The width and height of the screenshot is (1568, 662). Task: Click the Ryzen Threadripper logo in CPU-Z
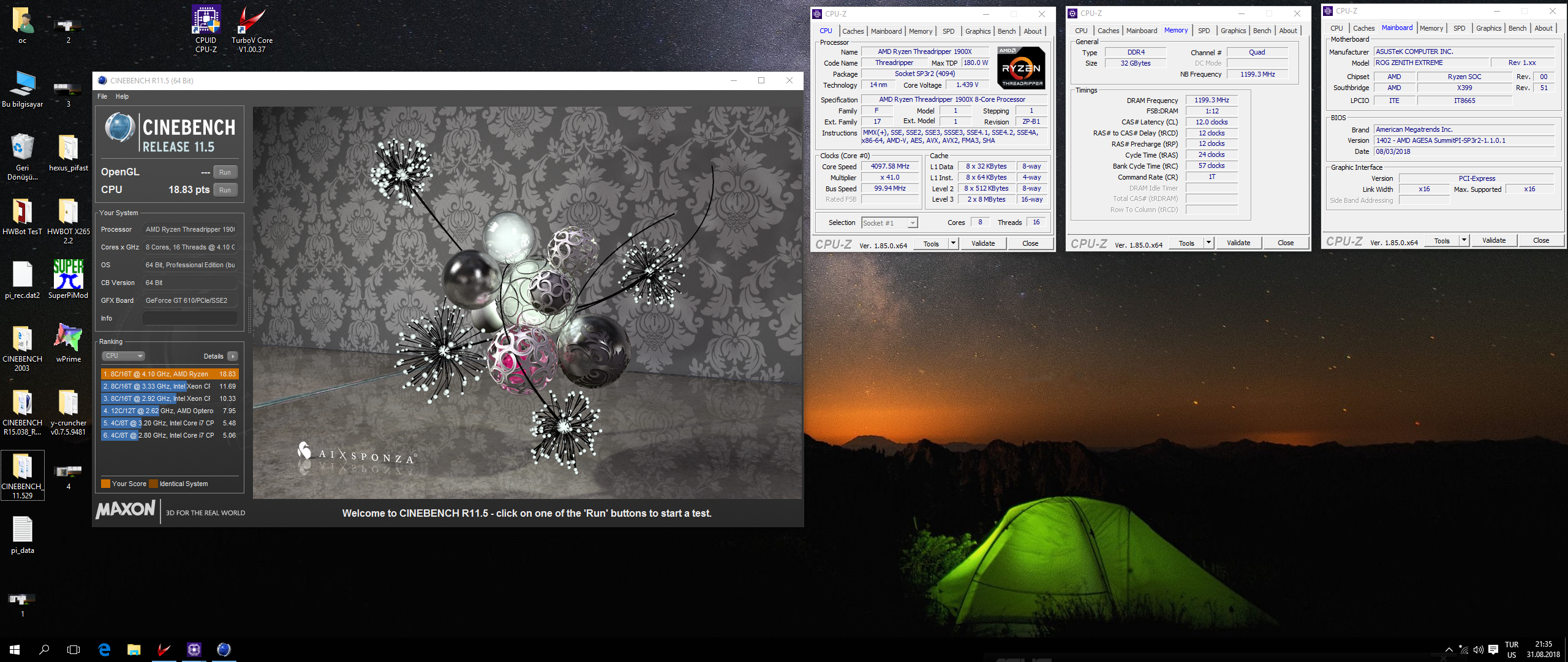coord(1021,69)
